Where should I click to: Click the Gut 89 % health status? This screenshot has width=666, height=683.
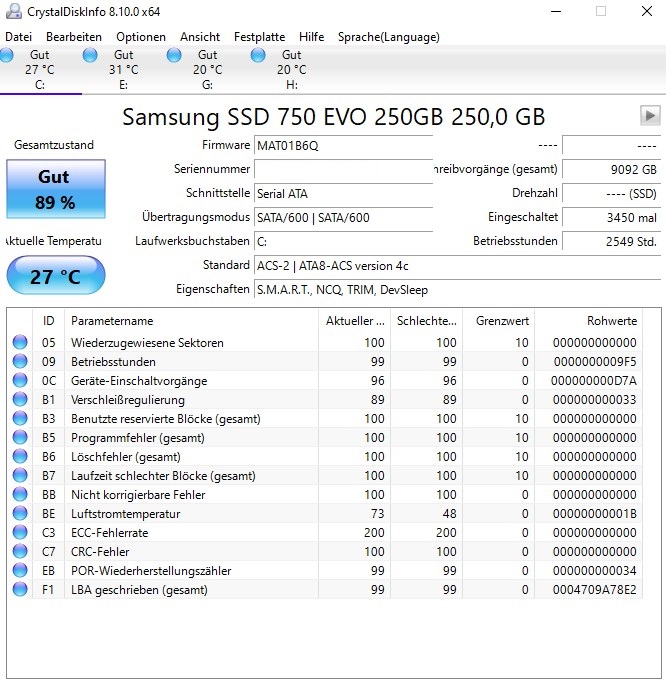(56, 189)
